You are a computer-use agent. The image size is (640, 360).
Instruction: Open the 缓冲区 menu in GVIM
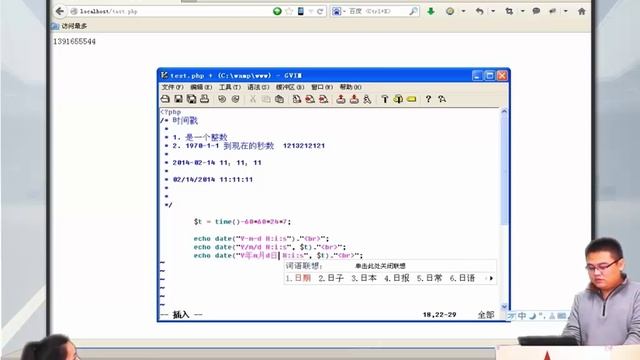[290, 87]
